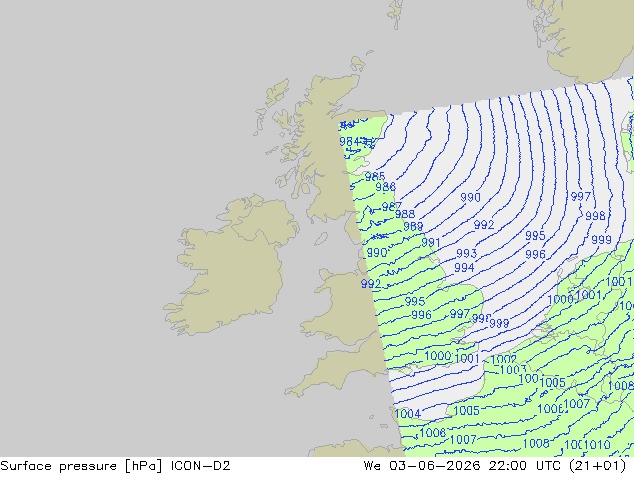Viewport: 634px width, 490px height.
Task: Click the 'ICON-D2' model name
Action: [201, 466]
